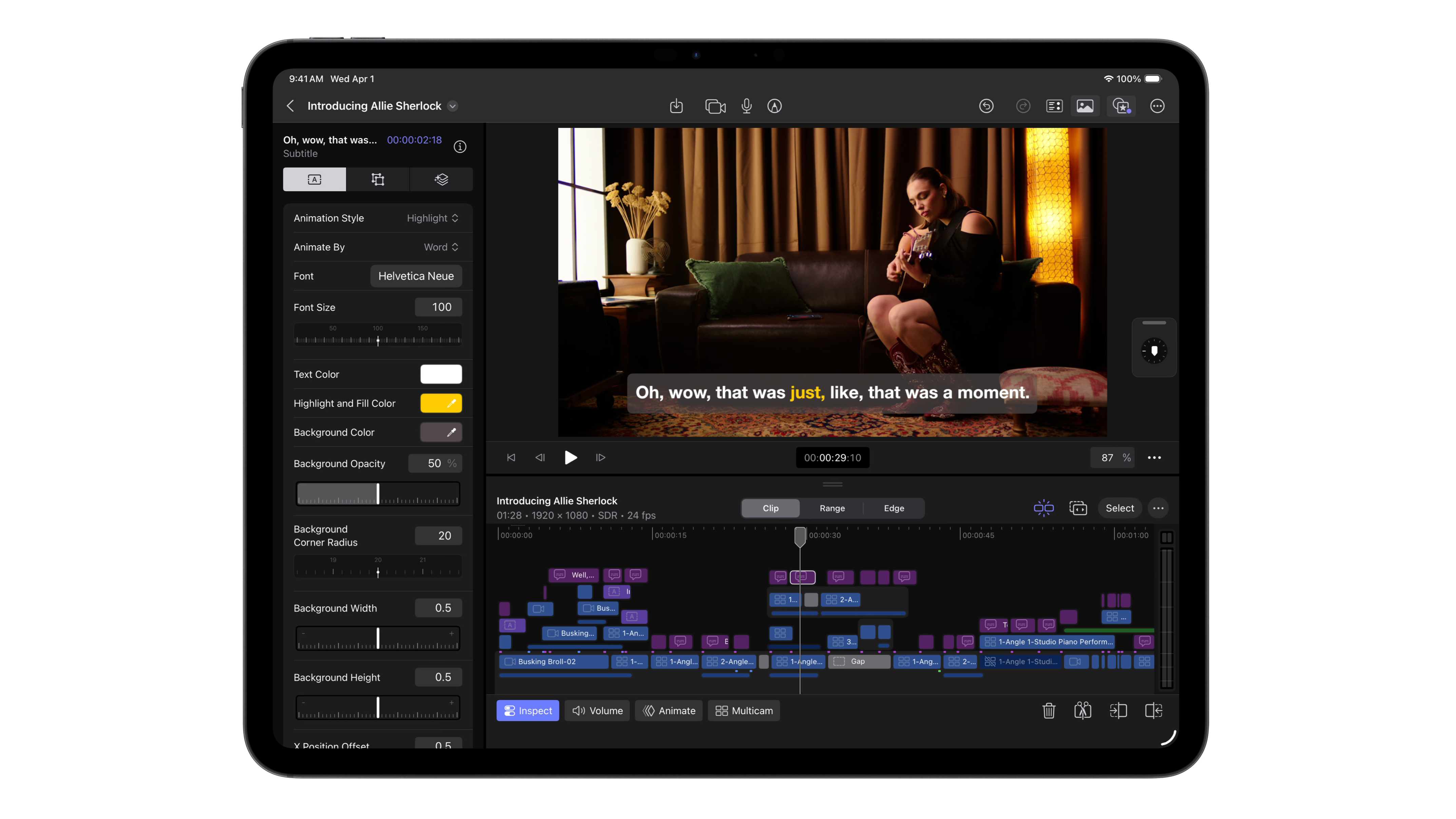The width and height of the screenshot is (1456, 819).
Task: Select the layers effects inspector tab
Action: click(x=441, y=179)
